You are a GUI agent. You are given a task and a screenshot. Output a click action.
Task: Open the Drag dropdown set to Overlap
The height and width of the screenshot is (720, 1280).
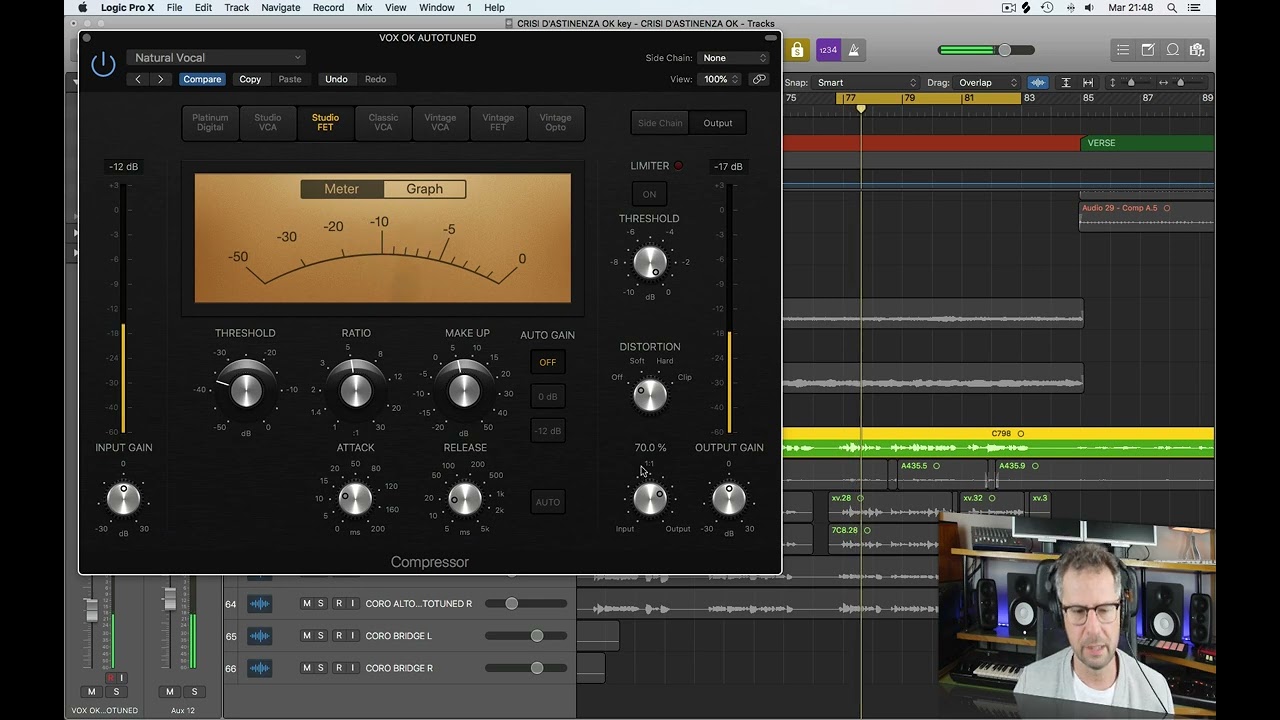coord(988,83)
